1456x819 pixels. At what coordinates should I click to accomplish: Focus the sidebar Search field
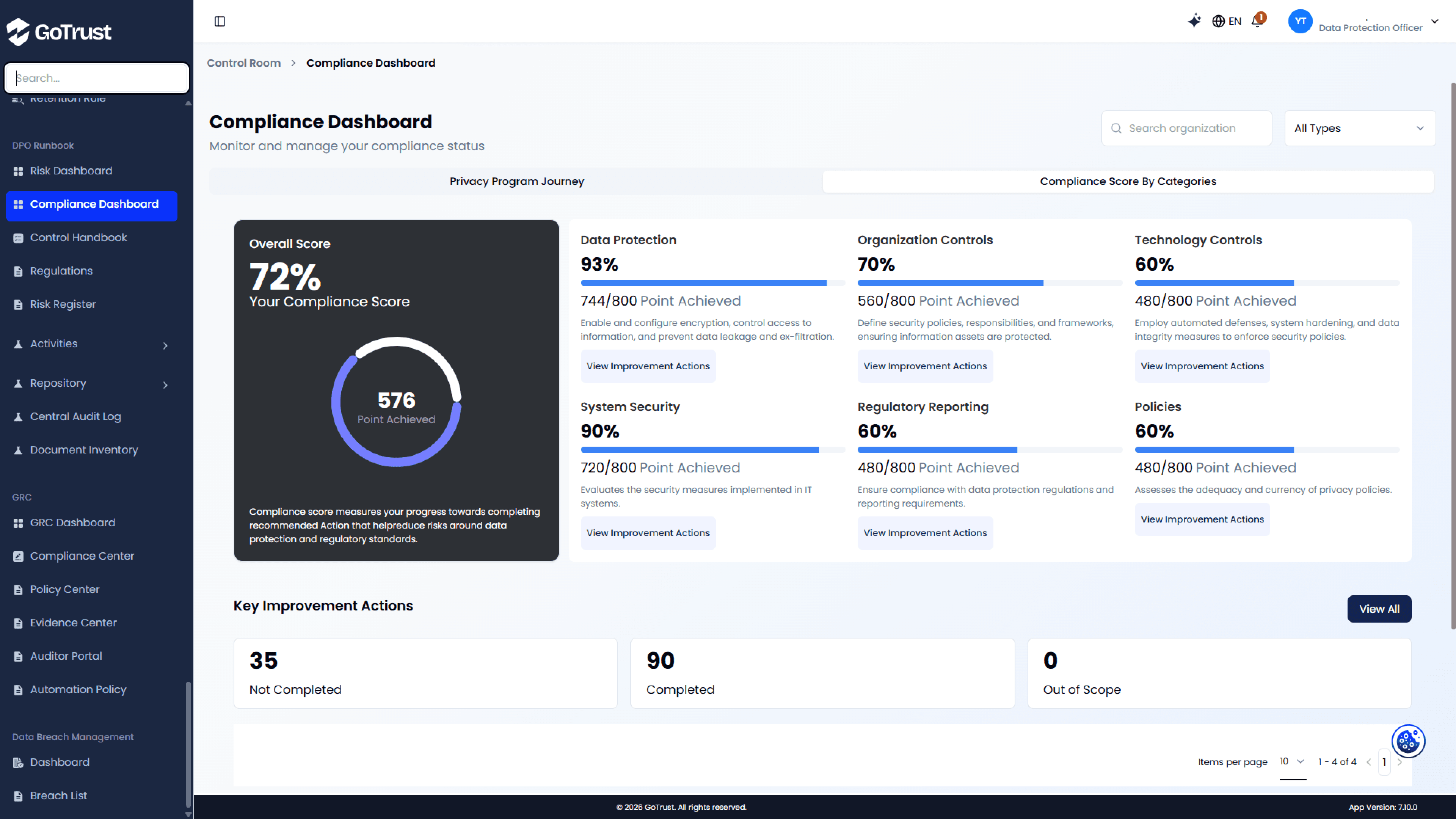pos(97,78)
